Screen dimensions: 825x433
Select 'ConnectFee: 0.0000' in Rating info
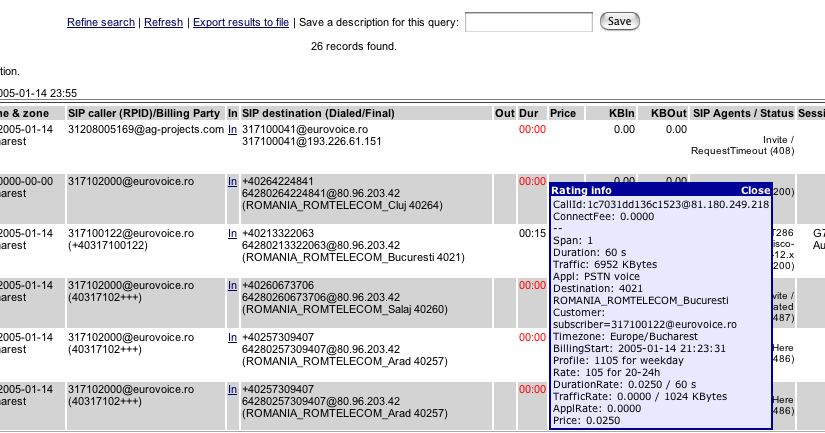603,216
